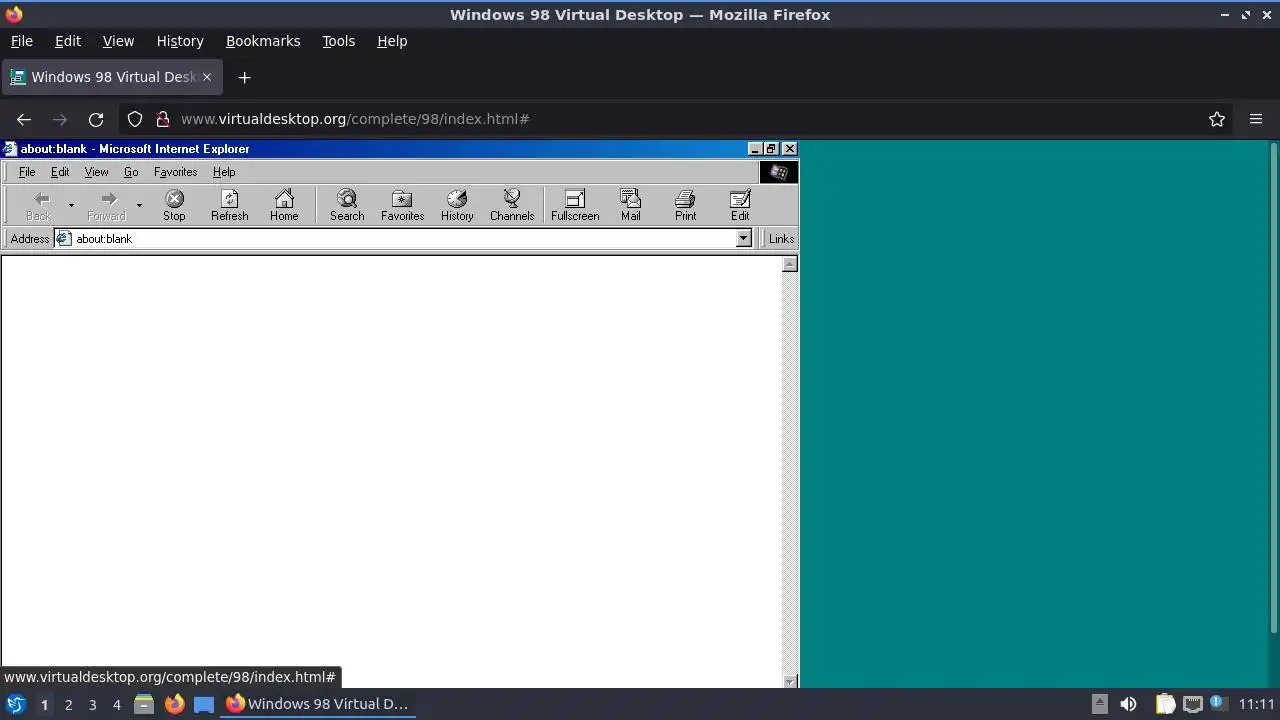
Task: Stop page loading in Internet Explorer
Action: point(174,205)
